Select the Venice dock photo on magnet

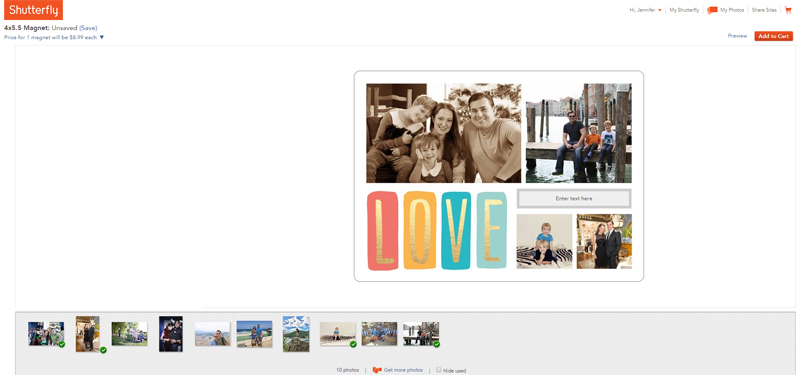tap(579, 133)
